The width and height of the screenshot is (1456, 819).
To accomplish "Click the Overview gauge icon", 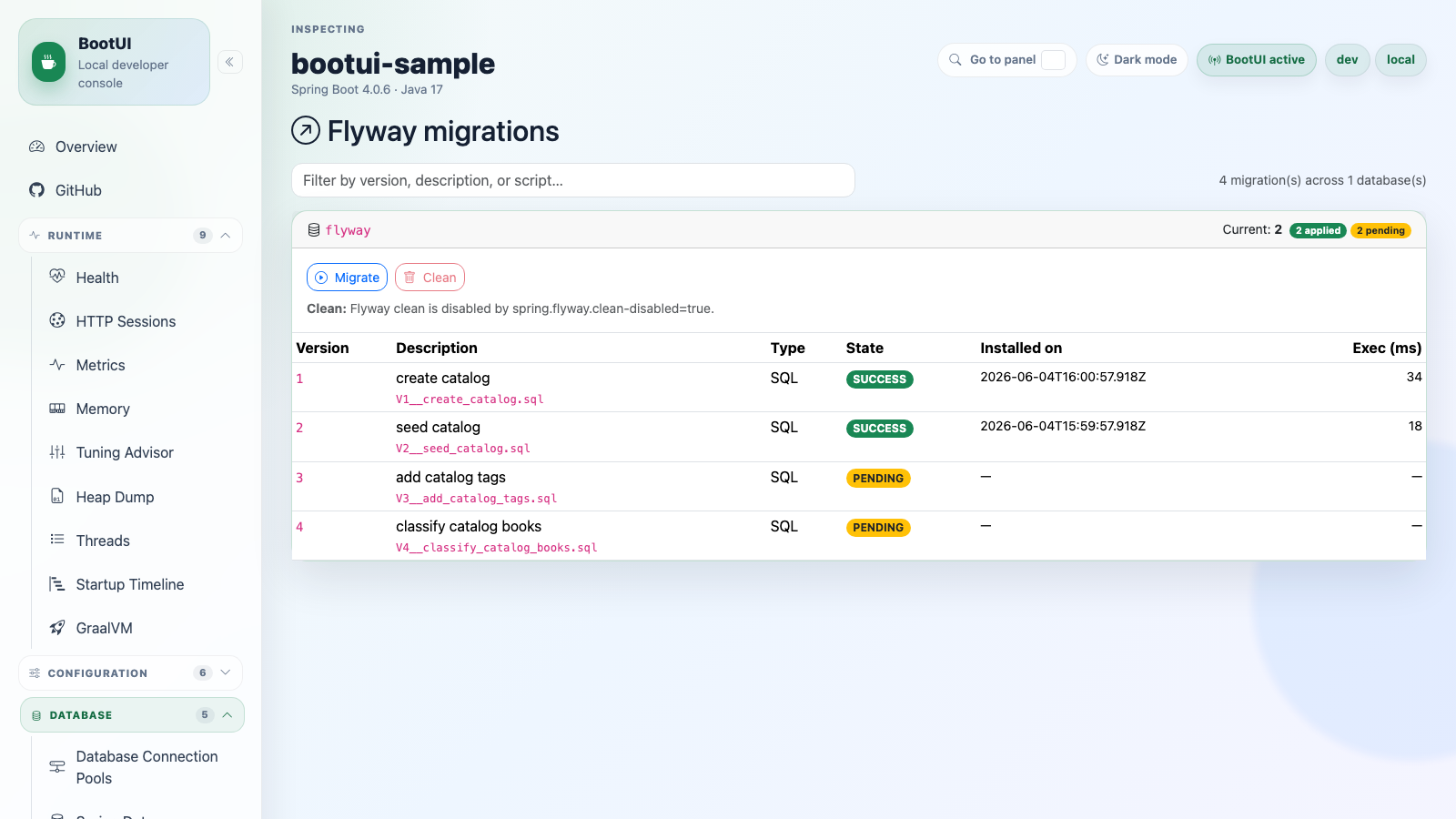I will [36, 147].
